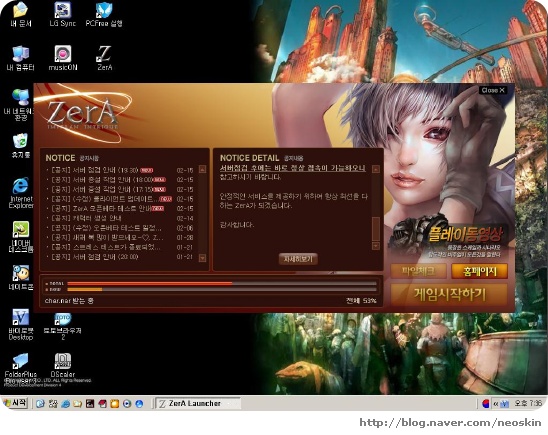Open the 시작 Start menu

(15, 403)
